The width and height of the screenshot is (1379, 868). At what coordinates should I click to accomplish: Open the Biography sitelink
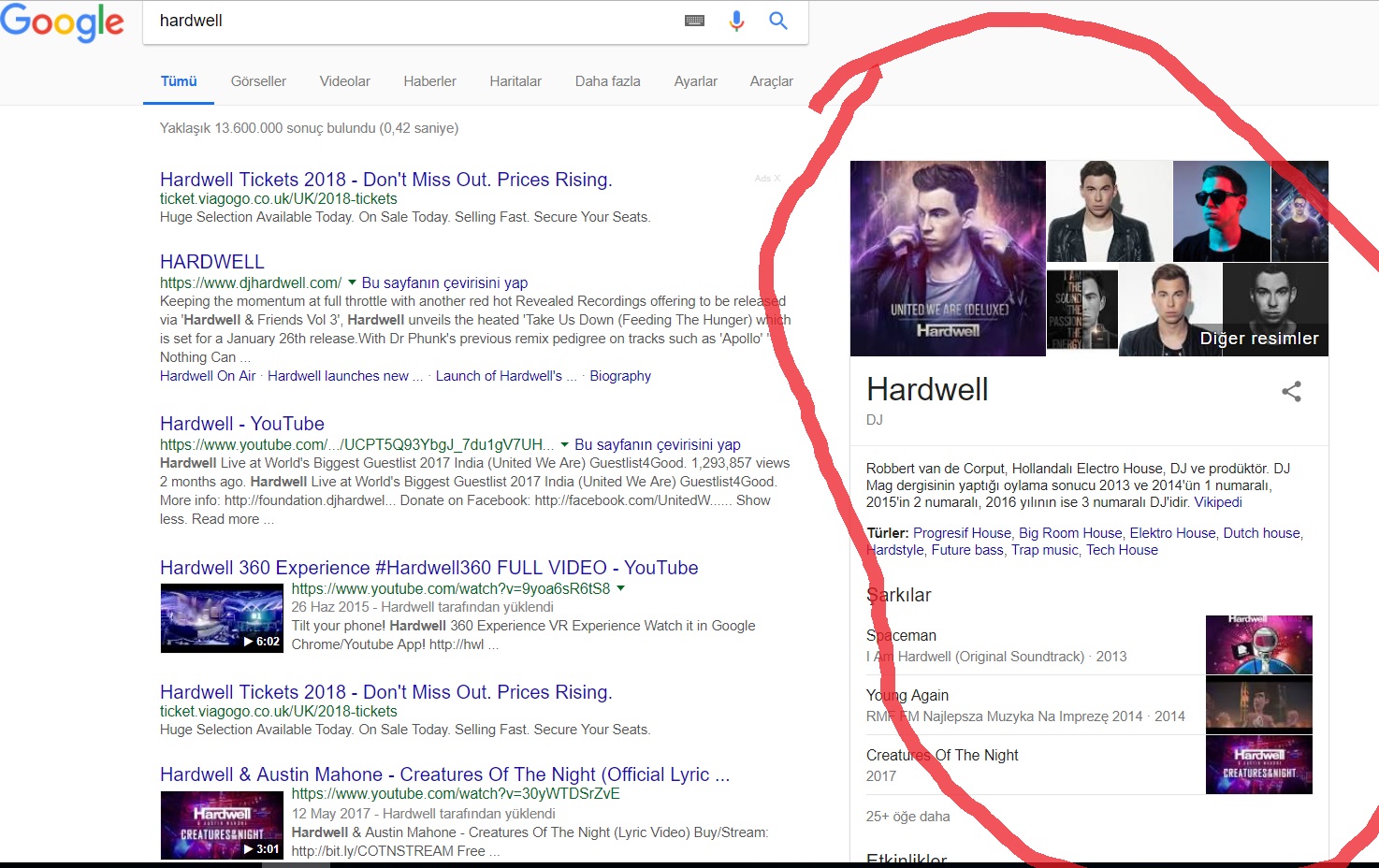tap(619, 376)
